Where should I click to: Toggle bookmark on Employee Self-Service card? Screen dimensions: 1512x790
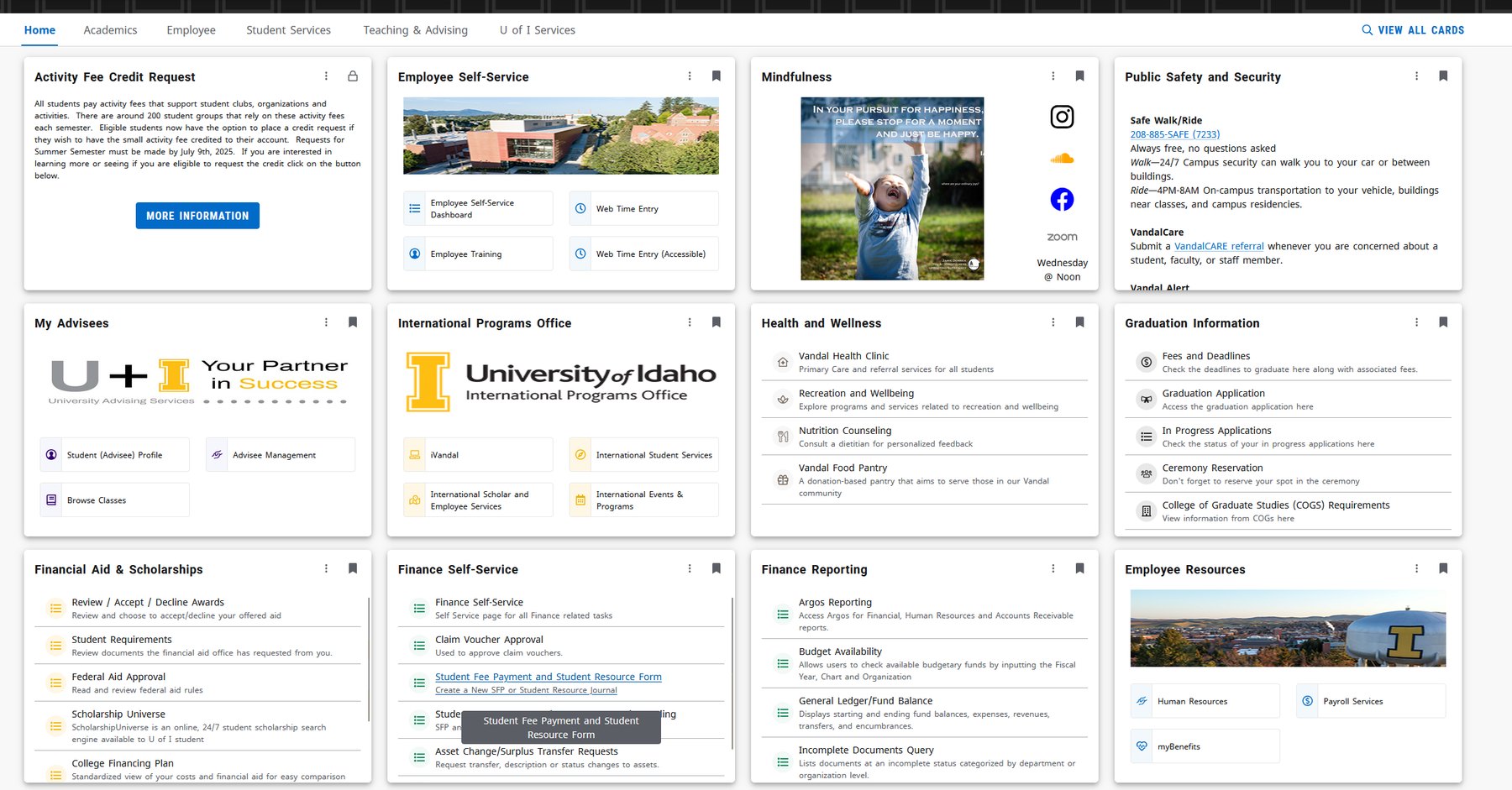click(x=717, y=76)
